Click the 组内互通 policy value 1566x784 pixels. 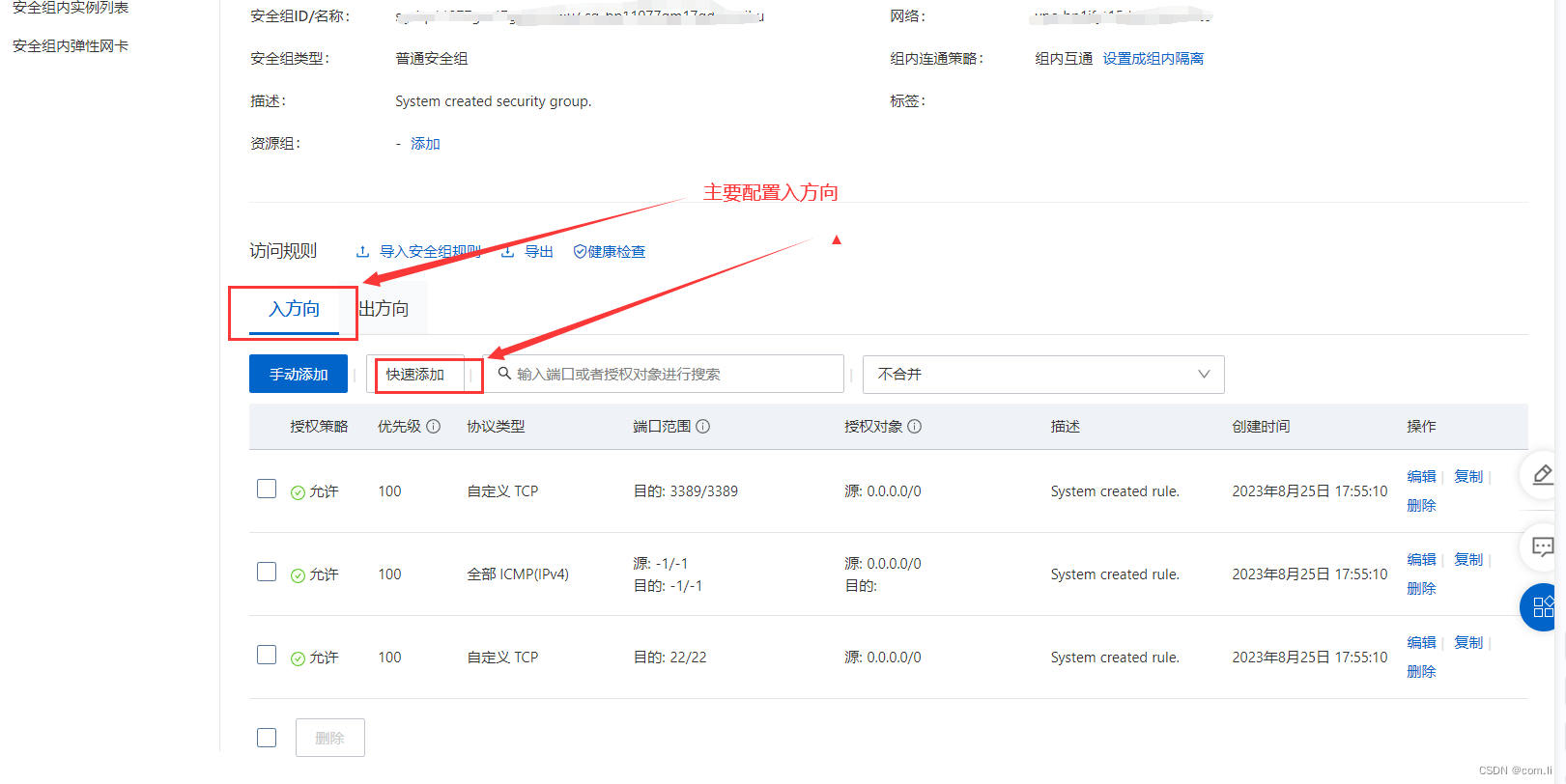point(1064,59)
